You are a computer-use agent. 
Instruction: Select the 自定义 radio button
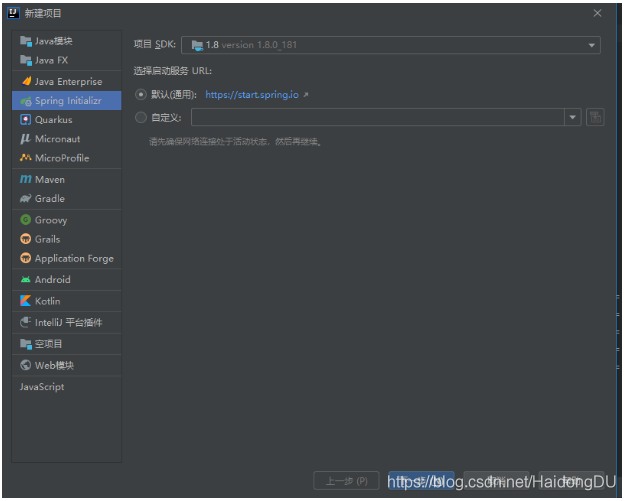point(141,117)
